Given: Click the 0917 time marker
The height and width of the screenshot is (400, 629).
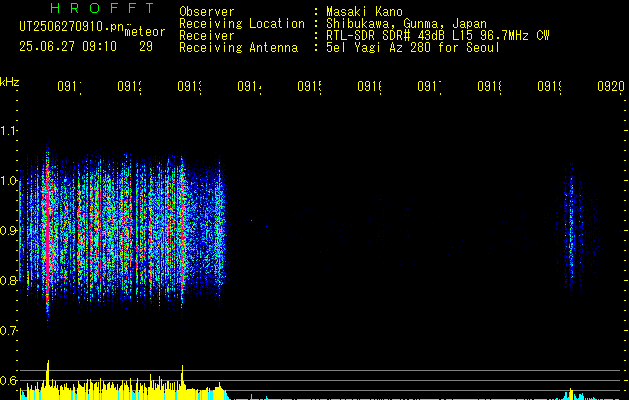Looking at the screenshot, I should pyautogui.click(x=430, y=86).
